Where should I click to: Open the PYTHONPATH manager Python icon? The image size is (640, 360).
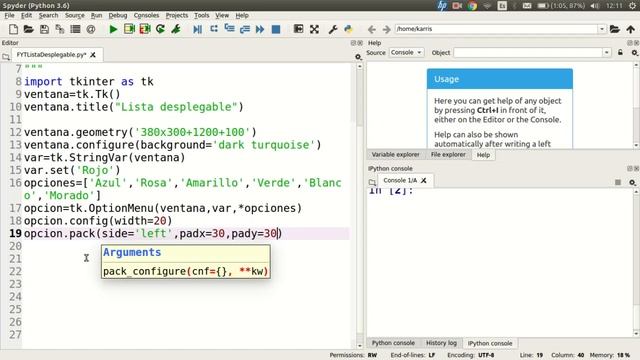coord(348,29)
